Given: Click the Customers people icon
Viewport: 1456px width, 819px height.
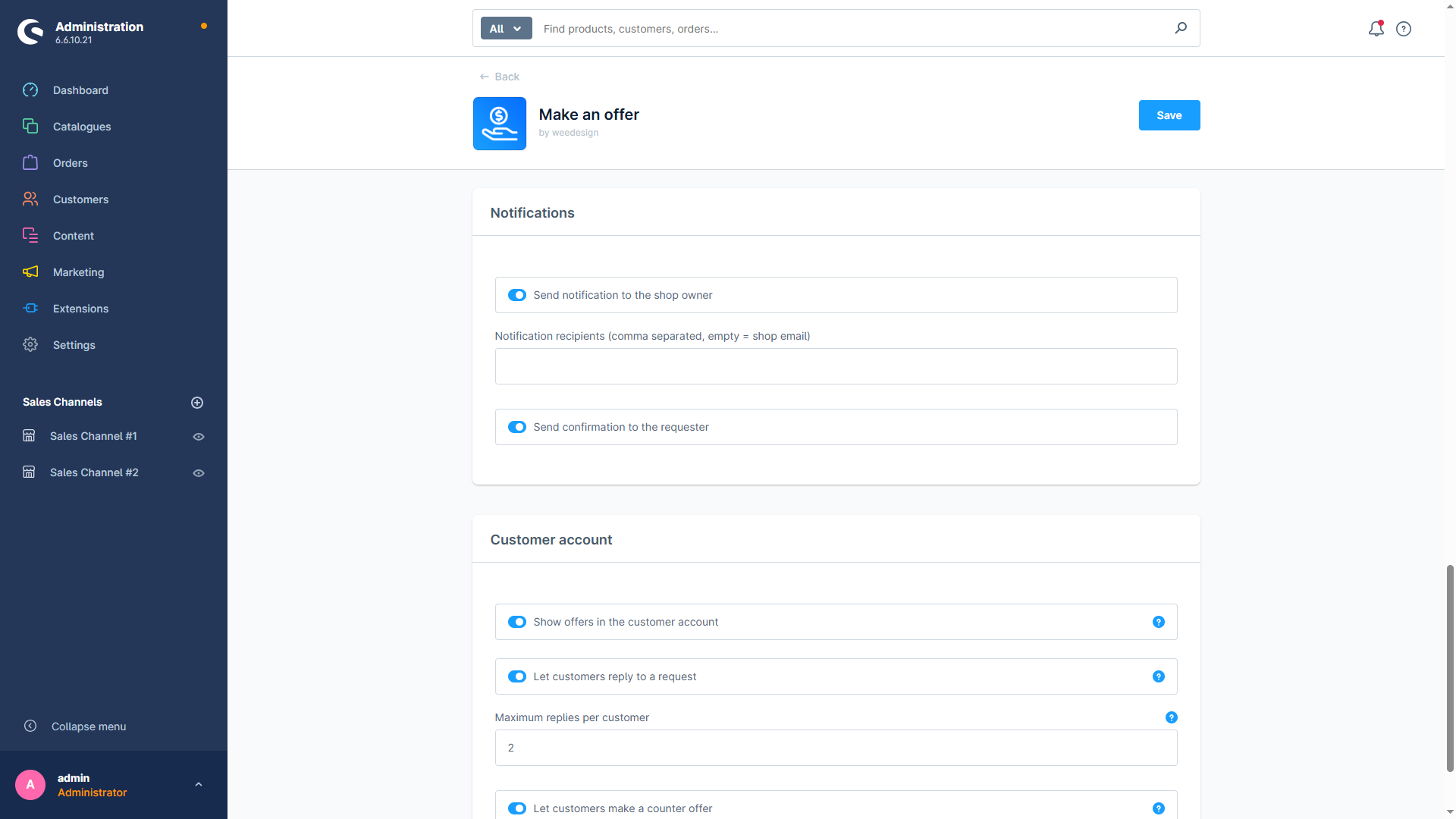Looking at the screenshot, I should (x=30, y=199).
